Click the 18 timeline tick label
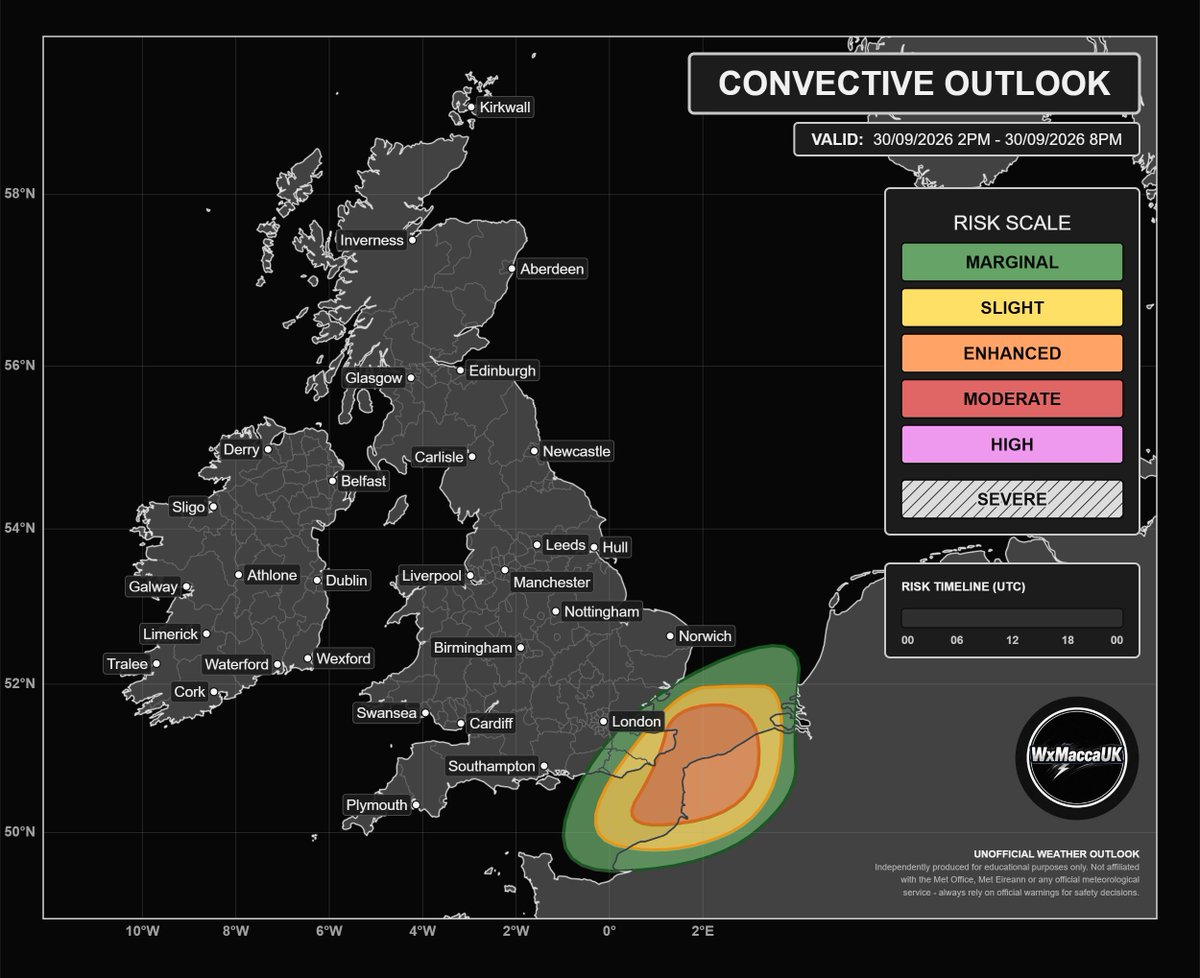The image size is (1200, 978). [1067, 640]
